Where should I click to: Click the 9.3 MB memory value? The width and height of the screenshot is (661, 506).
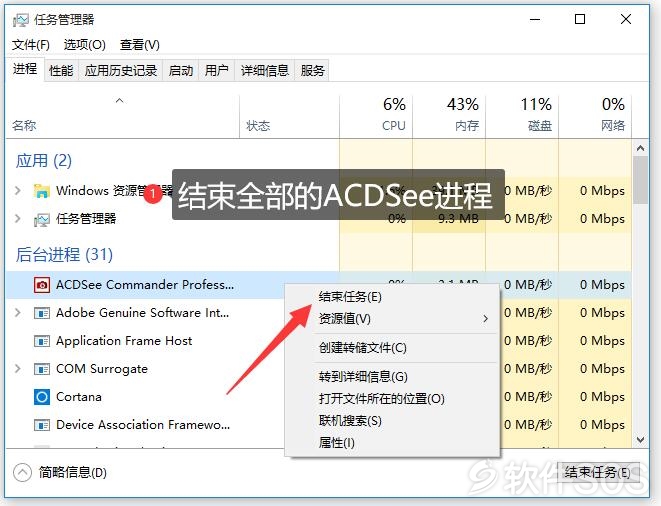click(458, 219)
